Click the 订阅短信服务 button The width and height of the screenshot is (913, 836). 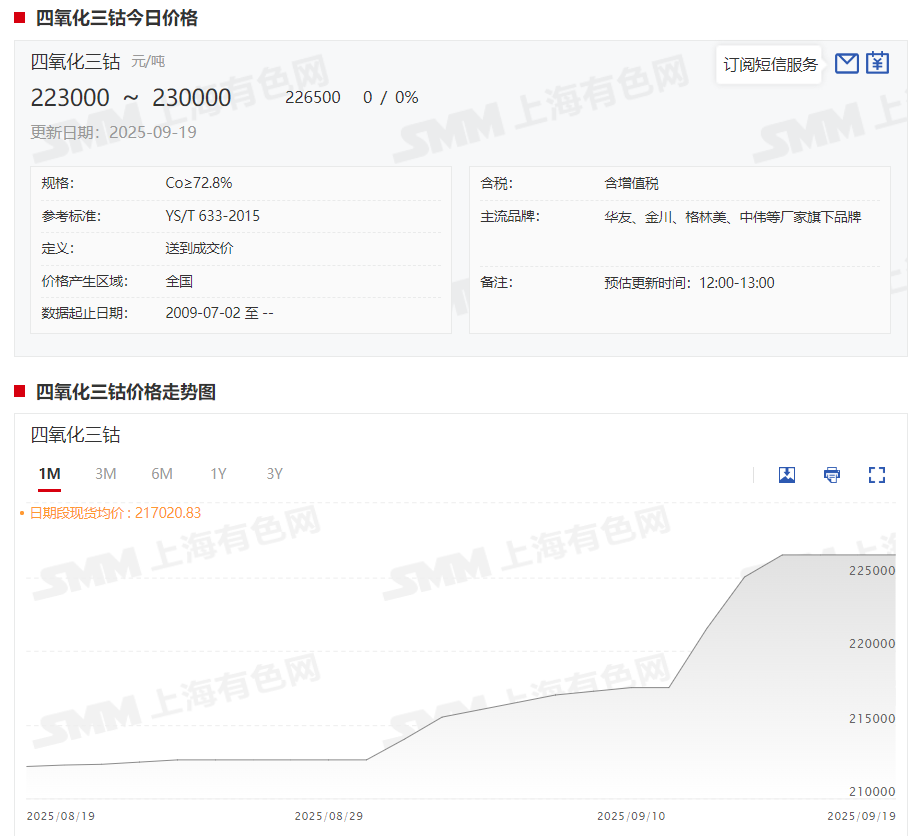point(770,65)
